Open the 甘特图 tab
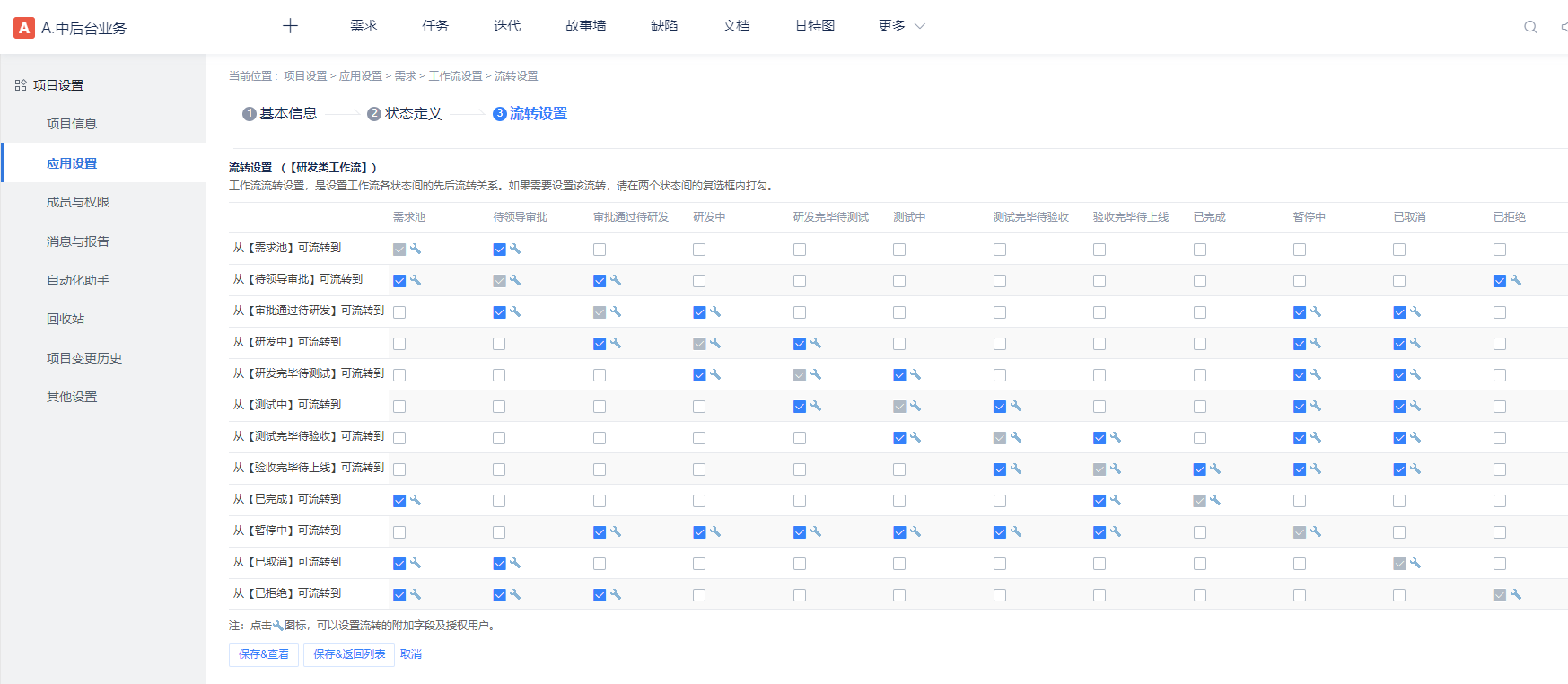This screenshot has width=1568, height=684. pos(815,26)
